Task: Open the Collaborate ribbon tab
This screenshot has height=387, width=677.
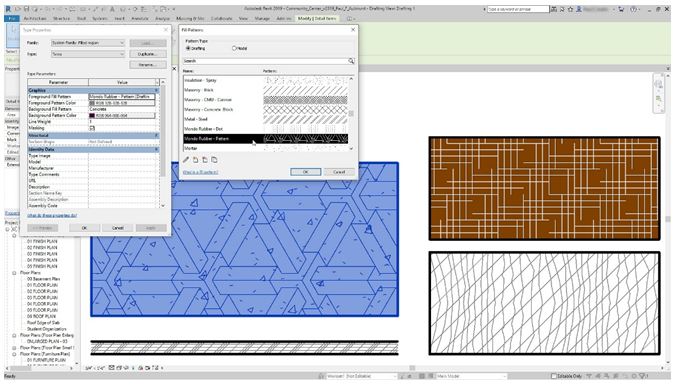Action: [221, 19]
